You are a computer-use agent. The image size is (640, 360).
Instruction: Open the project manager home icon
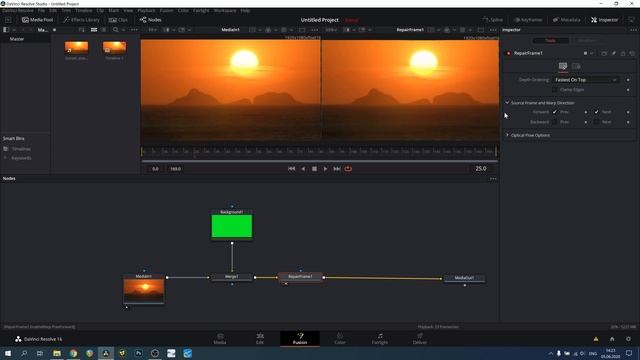tap(612, 339)
